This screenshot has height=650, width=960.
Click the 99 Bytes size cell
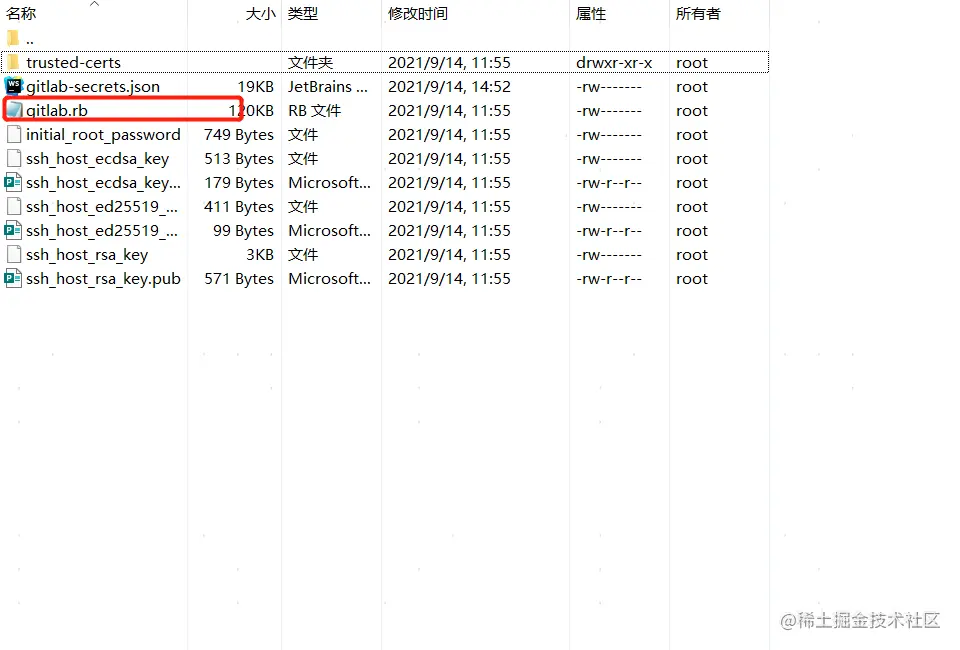click(243, 231)
